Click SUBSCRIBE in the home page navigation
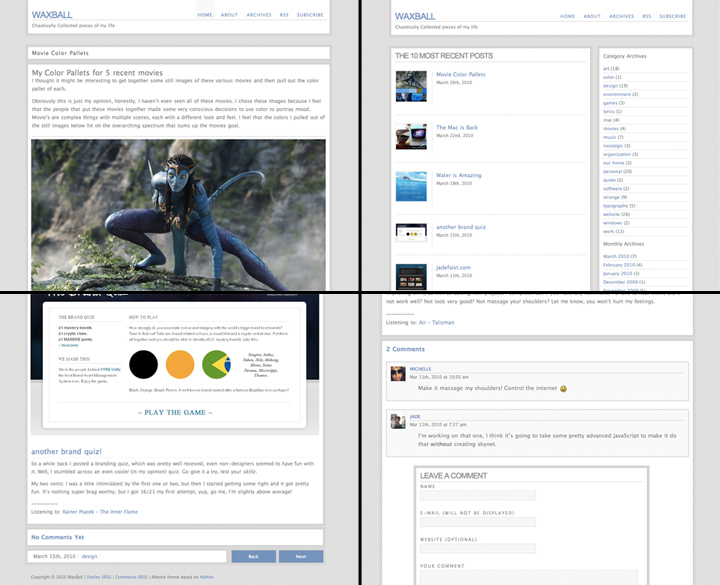The height and width of the screenshot is (585, 720). coord(310,15)
